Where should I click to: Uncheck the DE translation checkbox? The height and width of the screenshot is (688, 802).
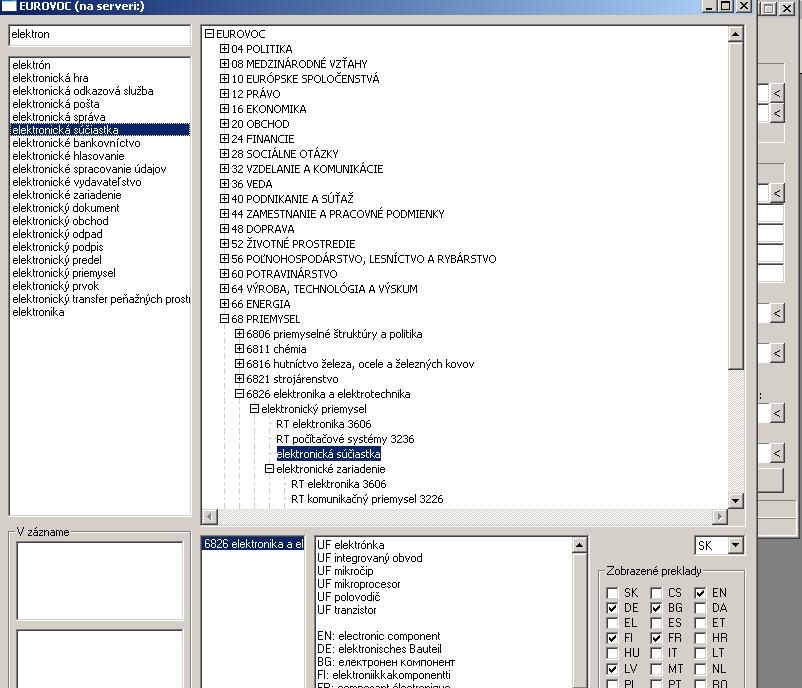pos(612,608)
